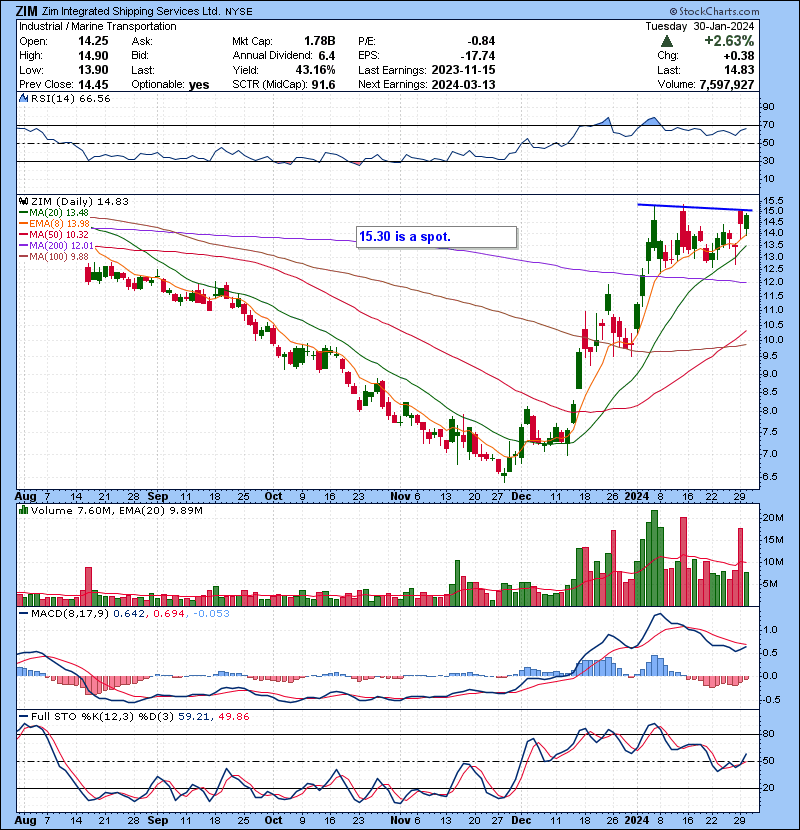Click the Mkt Cap value 1.78B

click(319, 41)
